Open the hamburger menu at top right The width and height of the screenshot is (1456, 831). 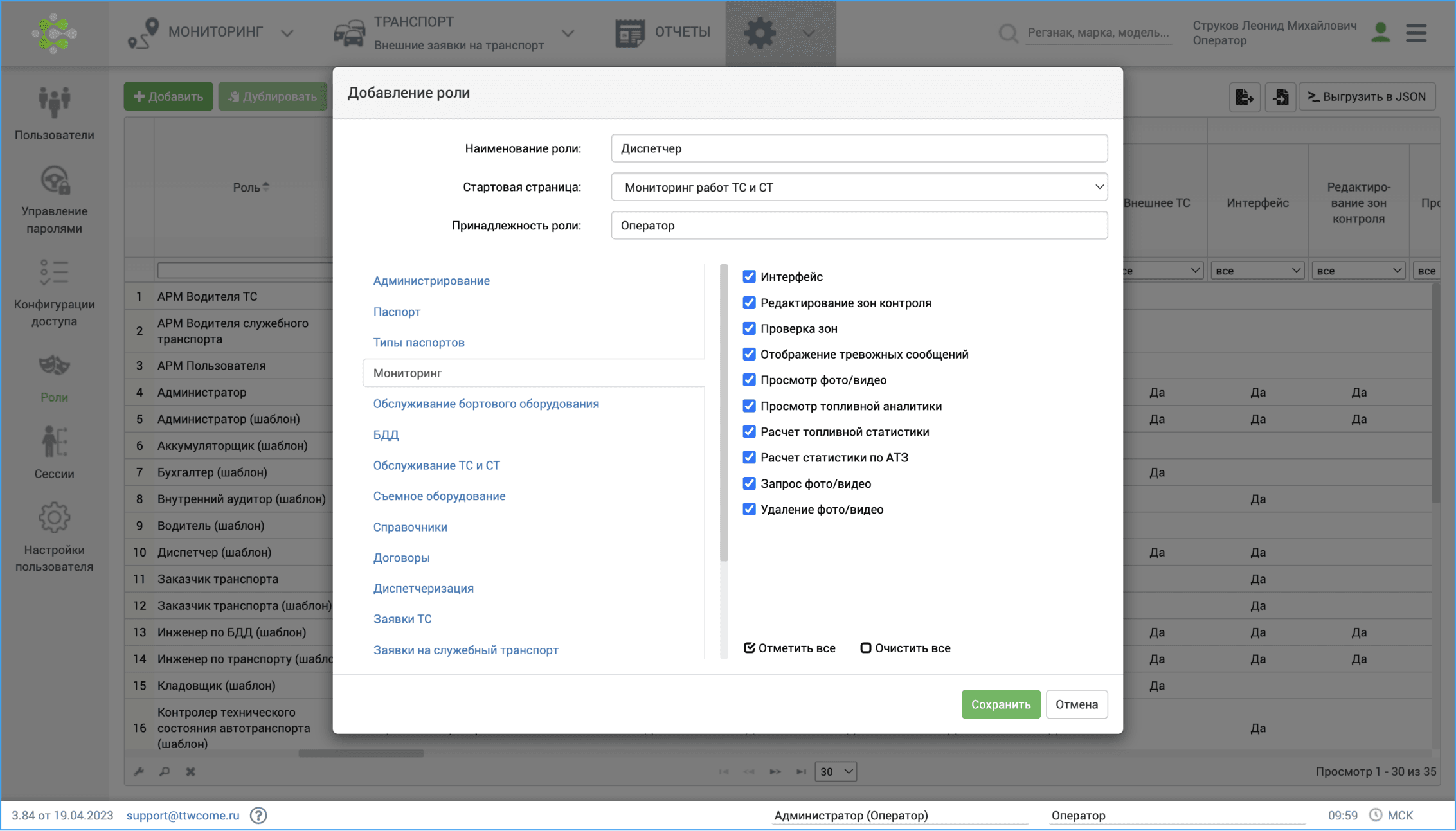tap(1416, 32)
